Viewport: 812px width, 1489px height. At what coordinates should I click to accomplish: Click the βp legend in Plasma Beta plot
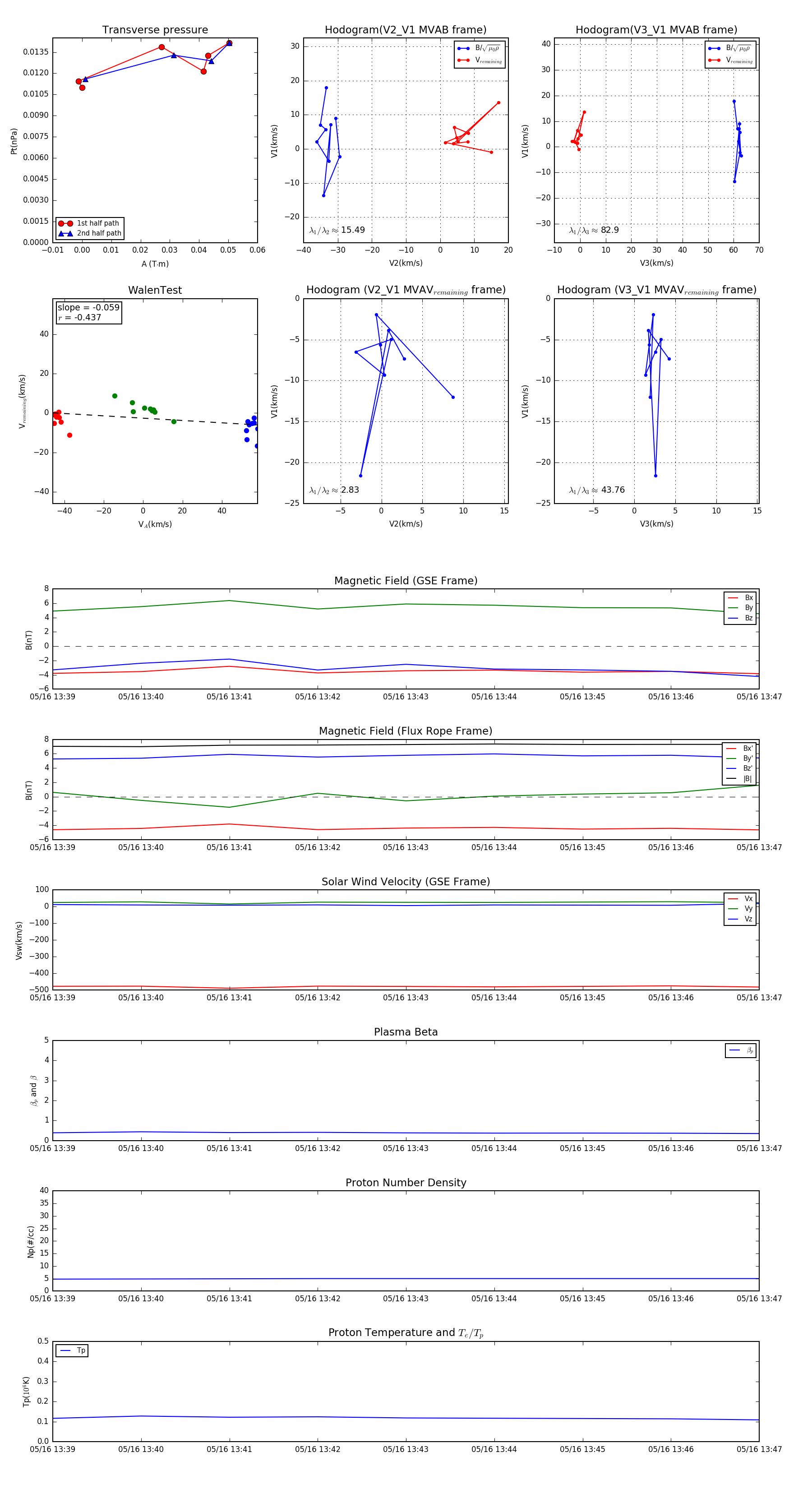tap(741, 1050)
